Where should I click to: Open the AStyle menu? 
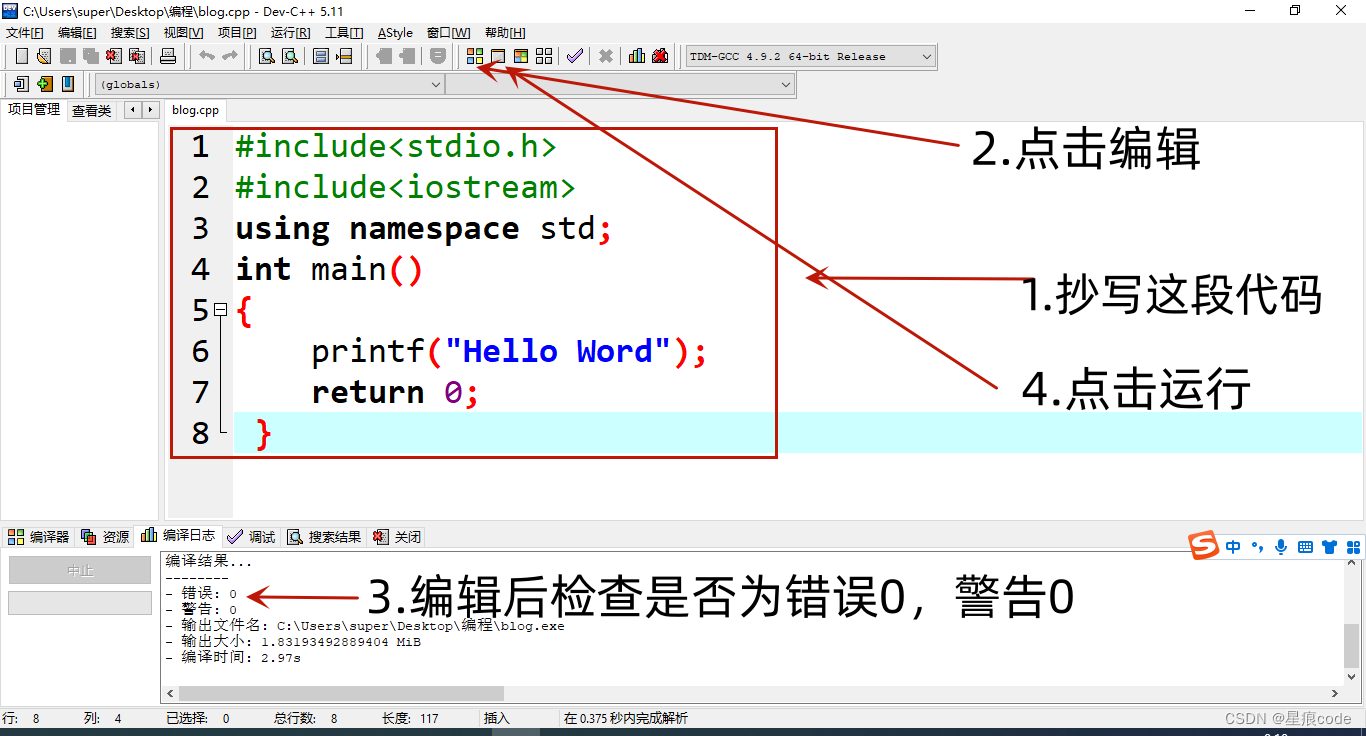point(395,33)
